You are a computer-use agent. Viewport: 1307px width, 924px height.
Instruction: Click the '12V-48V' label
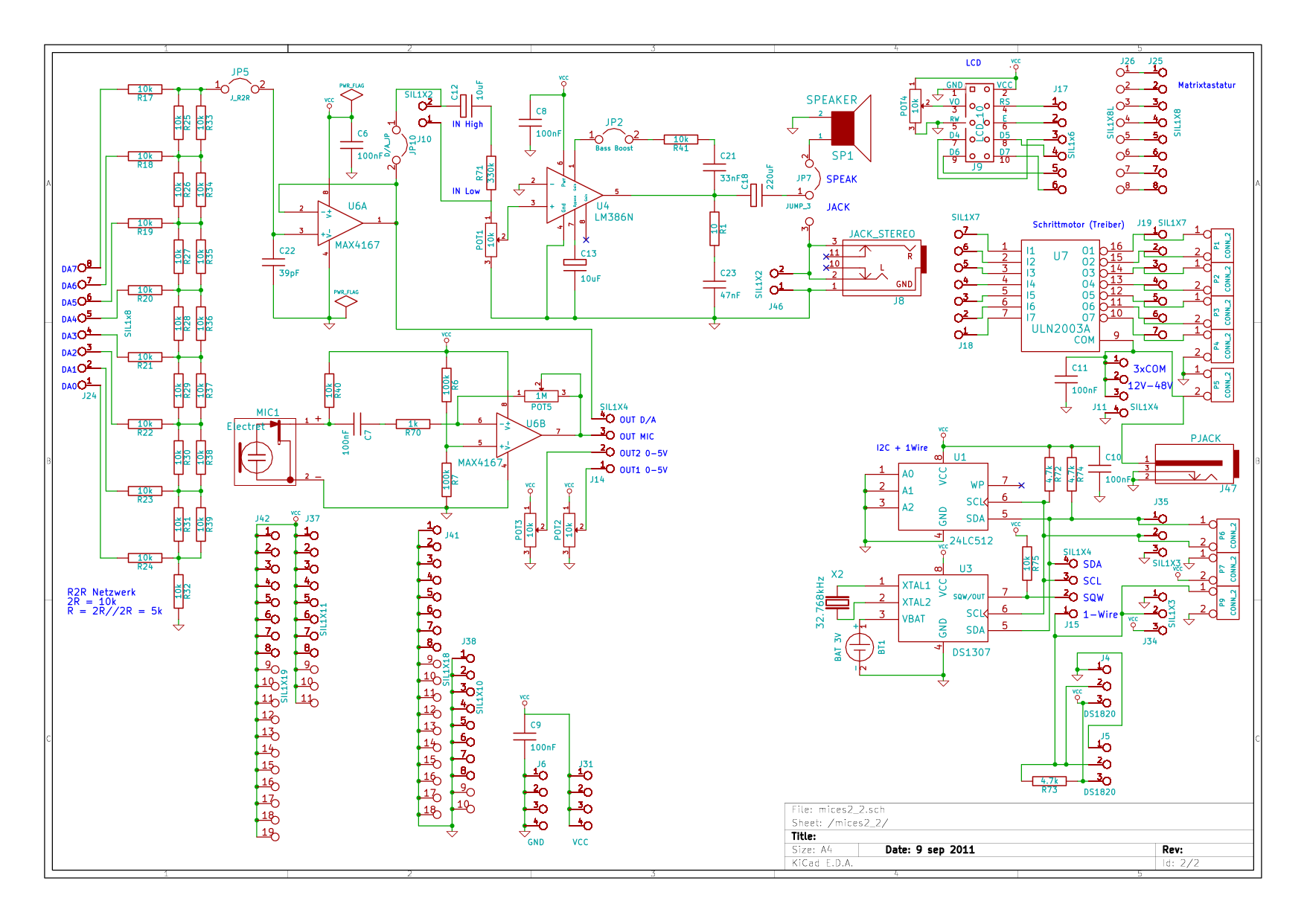point(1150,385)
